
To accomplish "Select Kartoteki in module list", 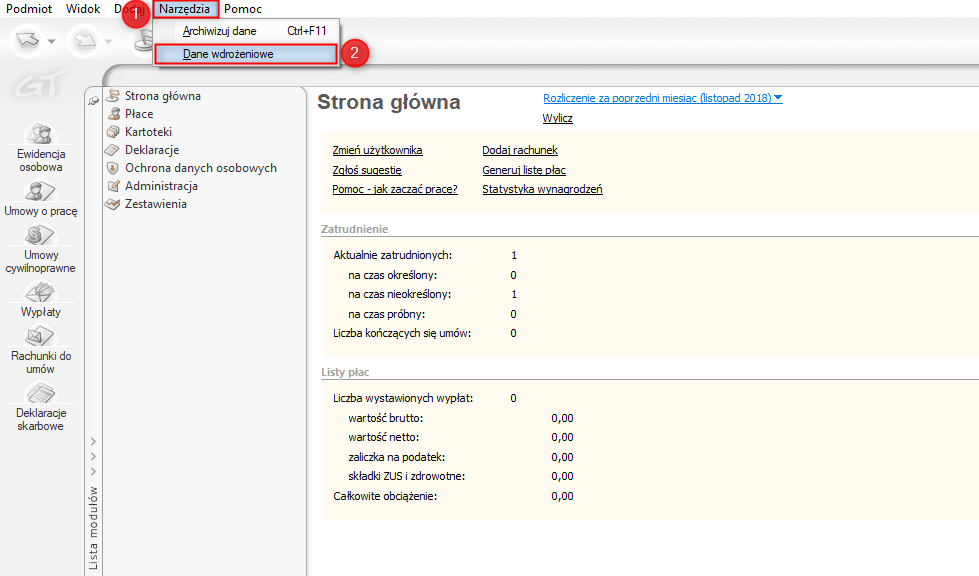I will point(148,132).
